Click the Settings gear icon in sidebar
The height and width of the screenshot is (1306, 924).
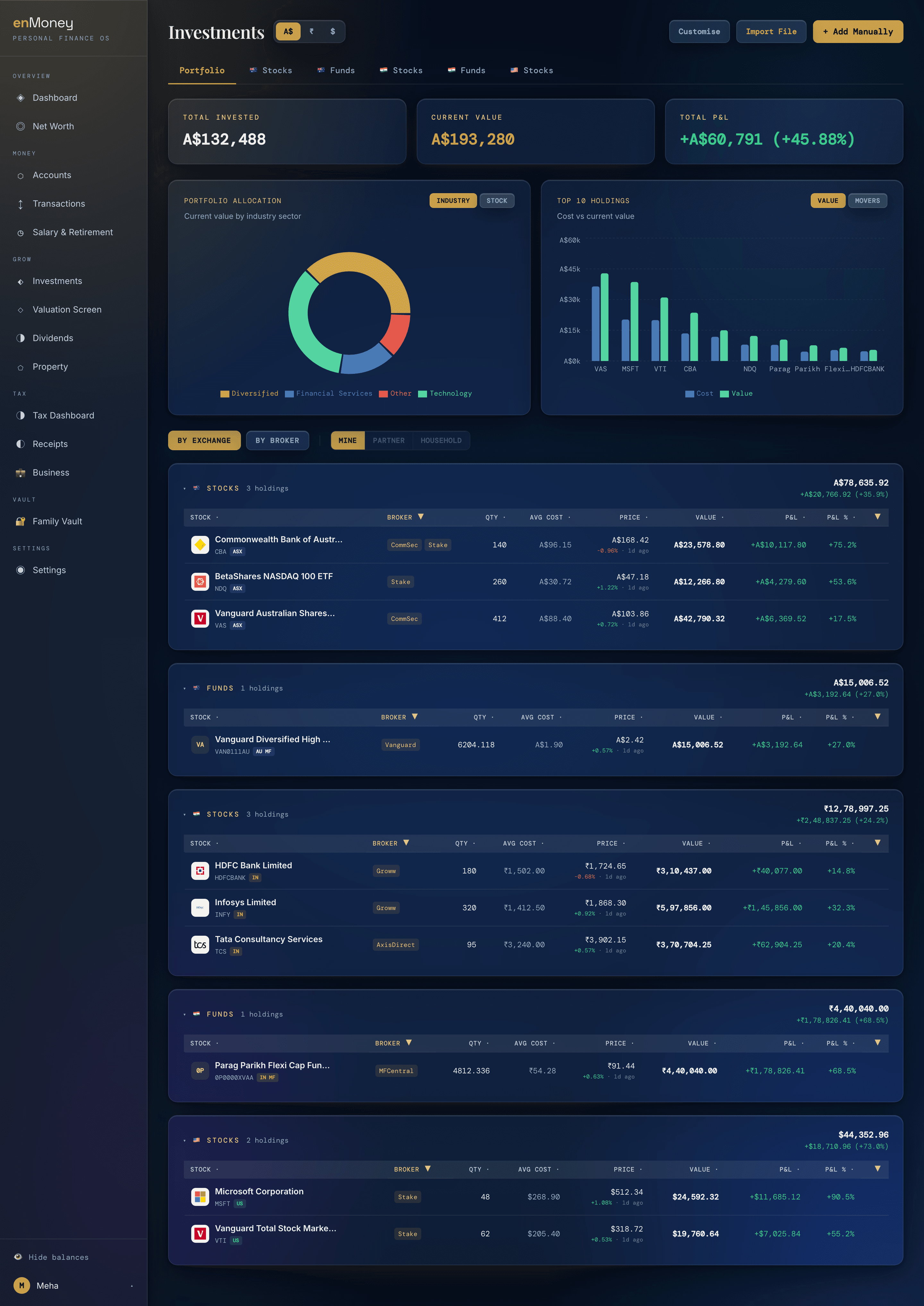point(21,570)
